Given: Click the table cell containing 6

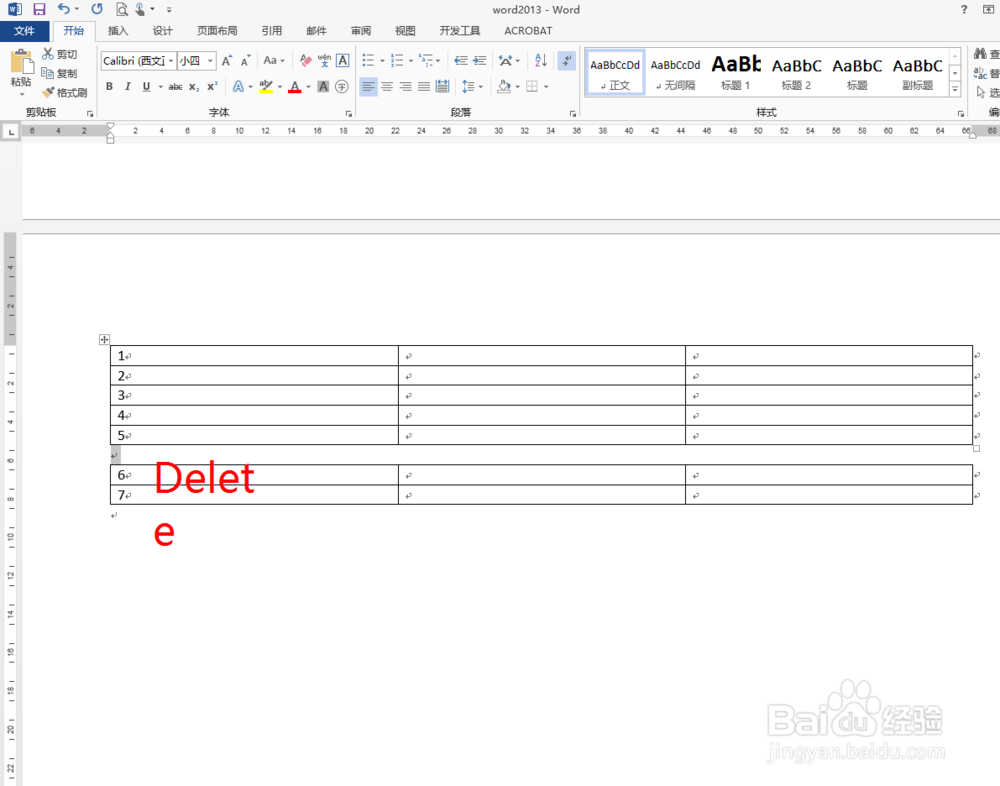Looking at the screenshot, I should click(x=254, y=475).
